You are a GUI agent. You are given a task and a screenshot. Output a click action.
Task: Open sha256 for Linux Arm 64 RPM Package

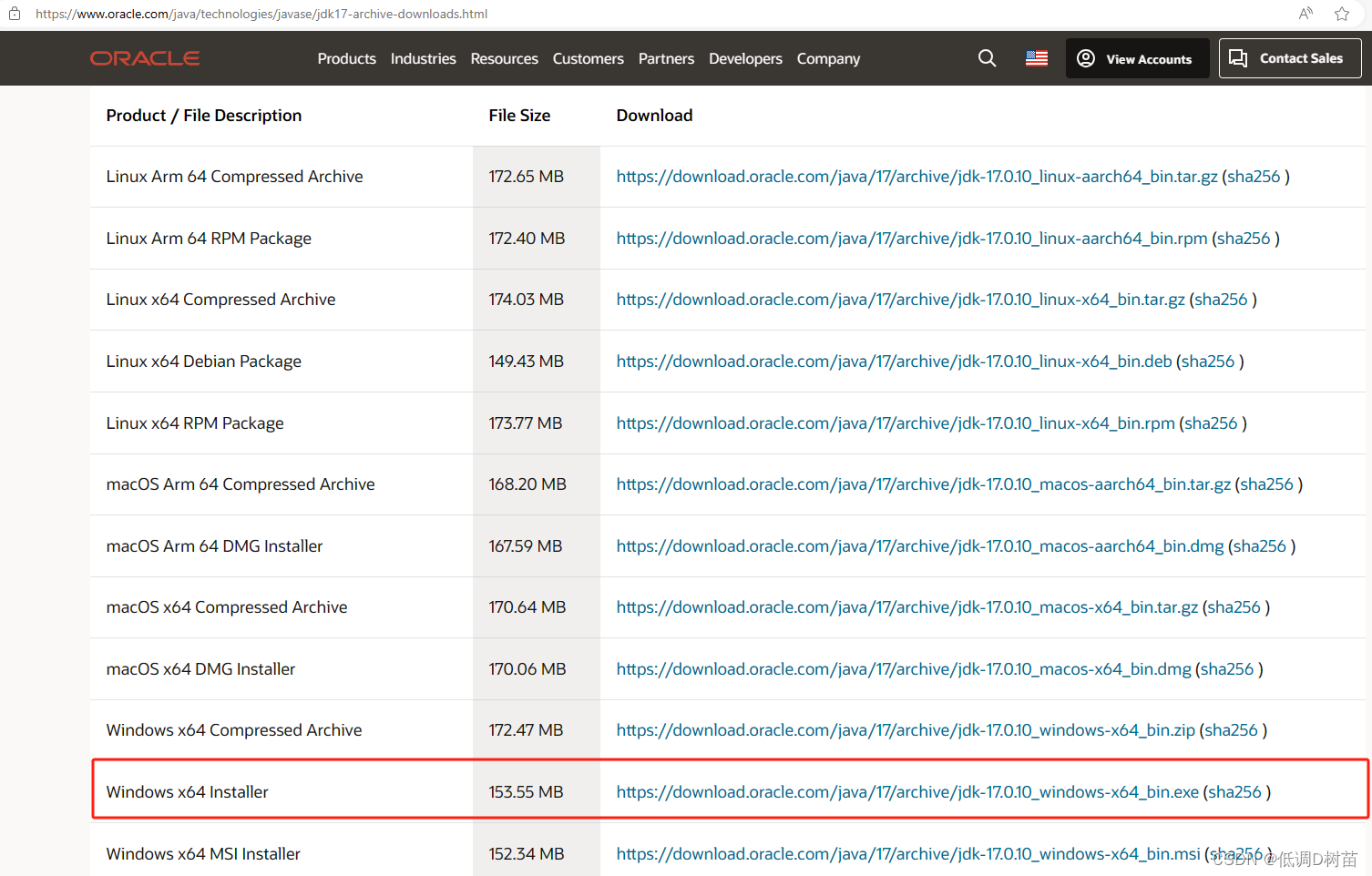point(1244,239)
